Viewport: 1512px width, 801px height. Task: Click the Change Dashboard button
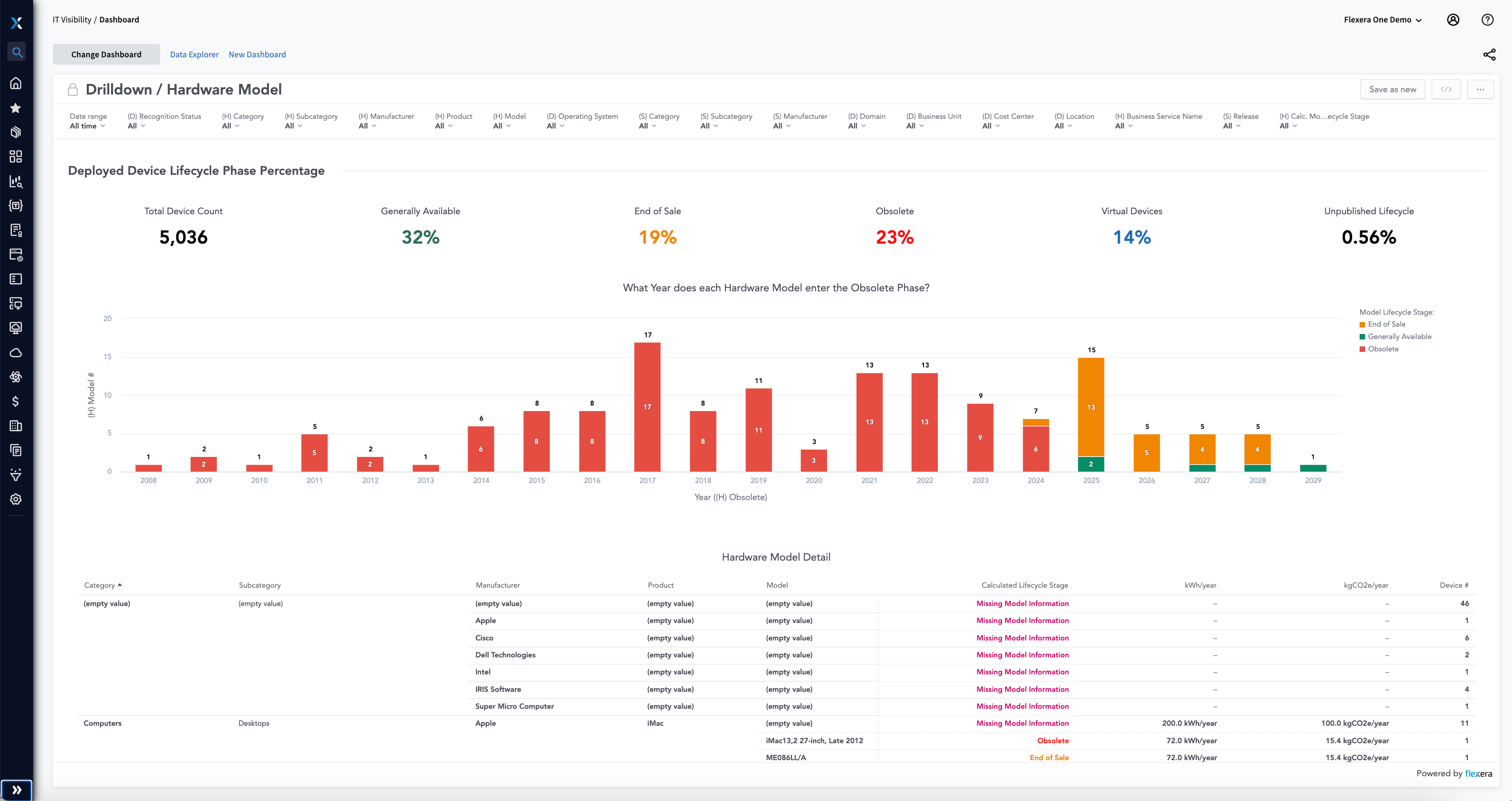(x=106, y=55)
